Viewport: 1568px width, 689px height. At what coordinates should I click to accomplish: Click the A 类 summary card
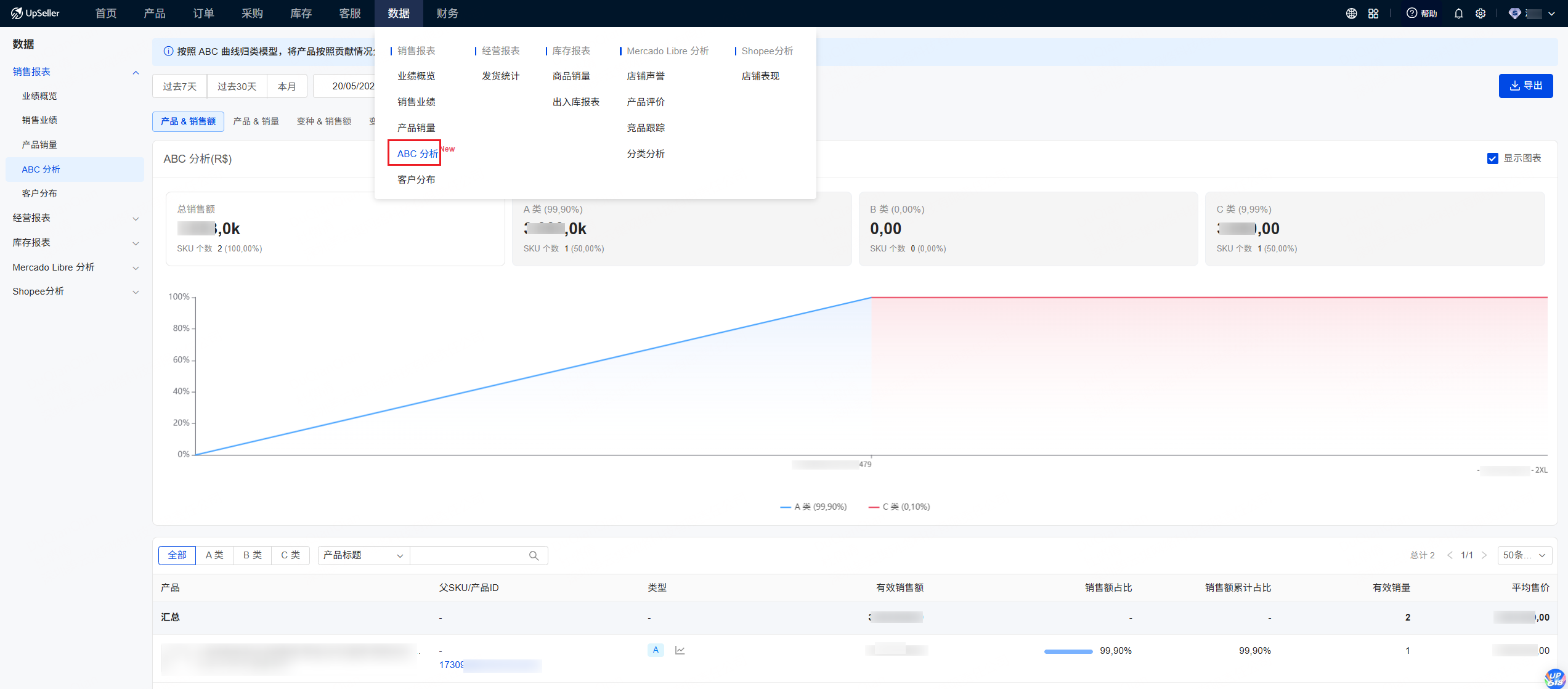click(681, 229)
